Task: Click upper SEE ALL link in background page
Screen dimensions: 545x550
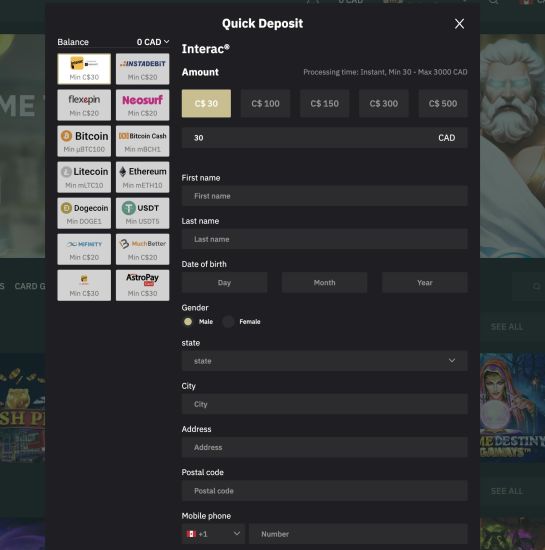Action: [x=507, y=327]
